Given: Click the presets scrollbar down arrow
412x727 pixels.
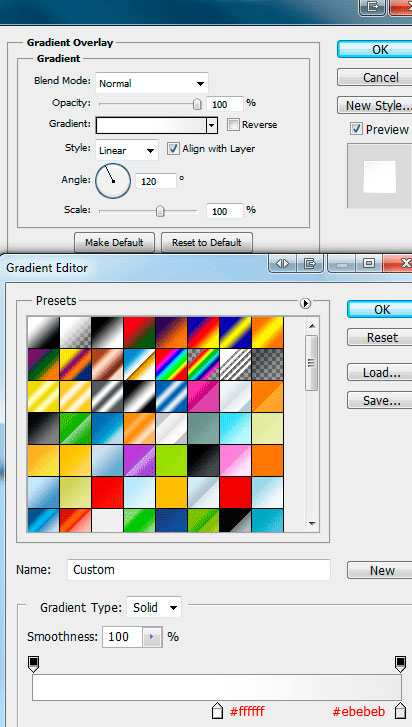Looking at the screenshot, I should 312,524.
